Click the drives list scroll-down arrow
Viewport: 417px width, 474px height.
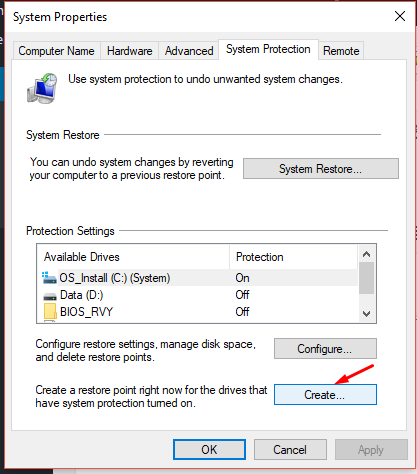coord(366,314)
